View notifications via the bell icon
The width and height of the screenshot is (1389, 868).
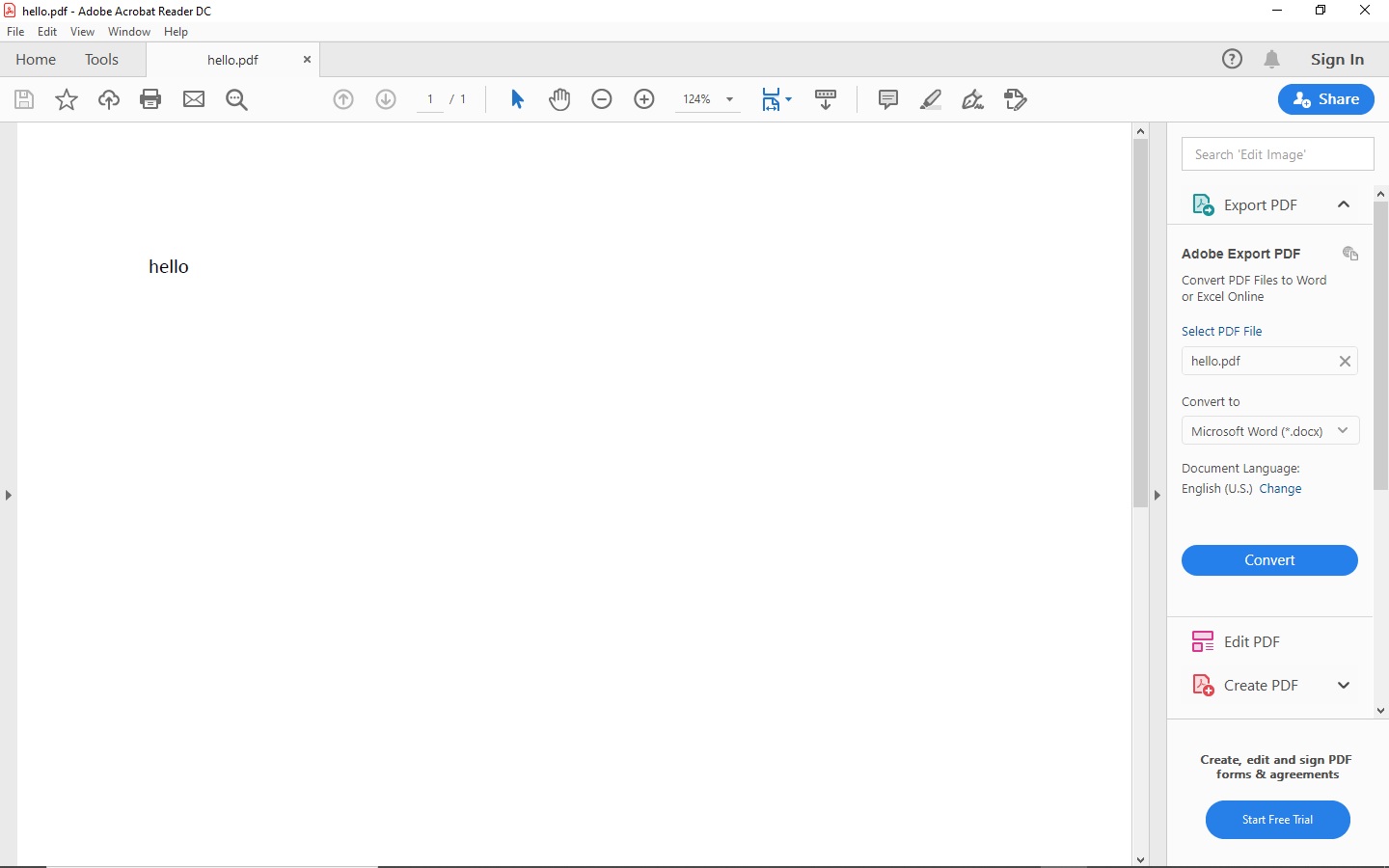(x=1272, y=60)
